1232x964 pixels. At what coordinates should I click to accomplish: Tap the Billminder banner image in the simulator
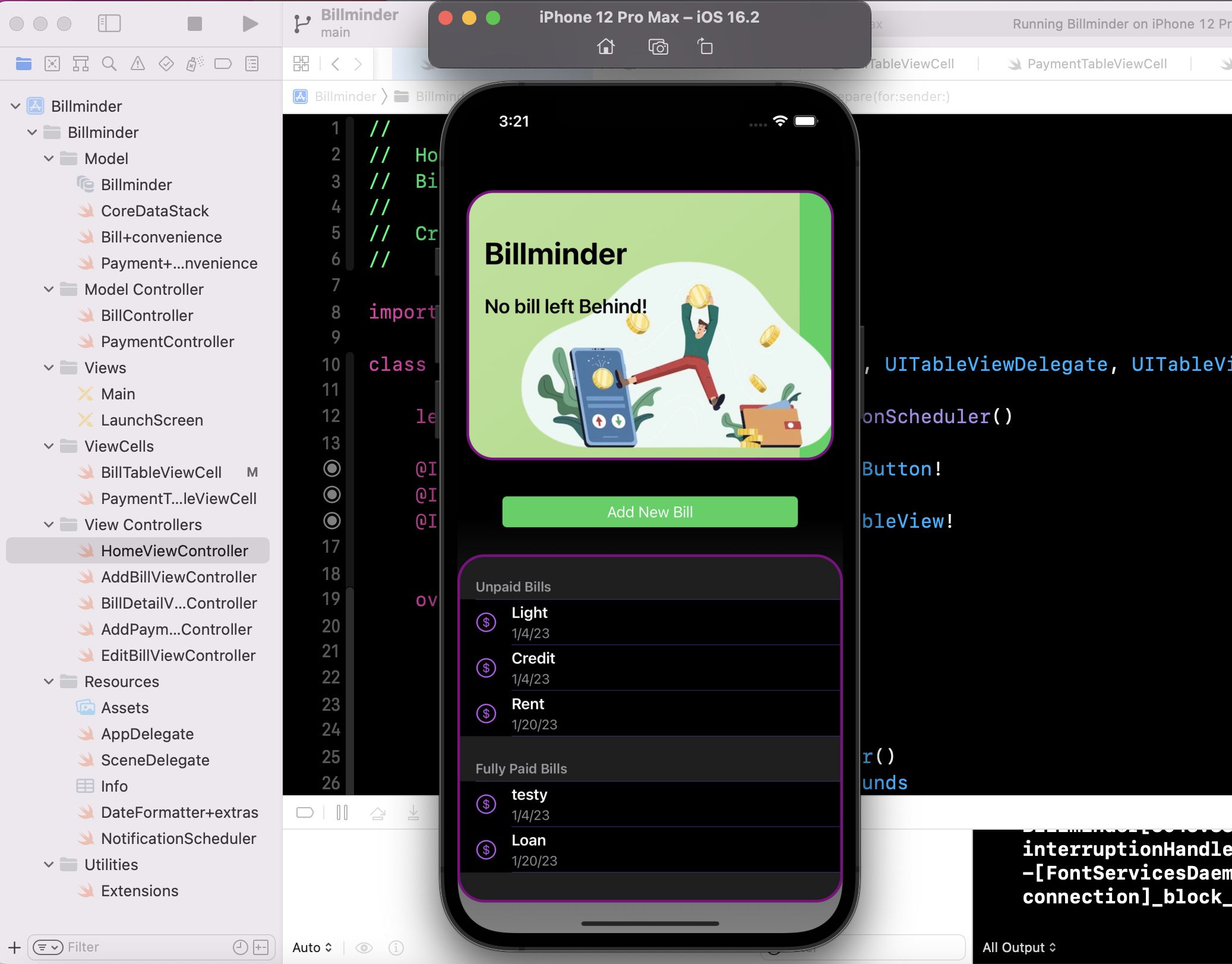tap(650, 325)
